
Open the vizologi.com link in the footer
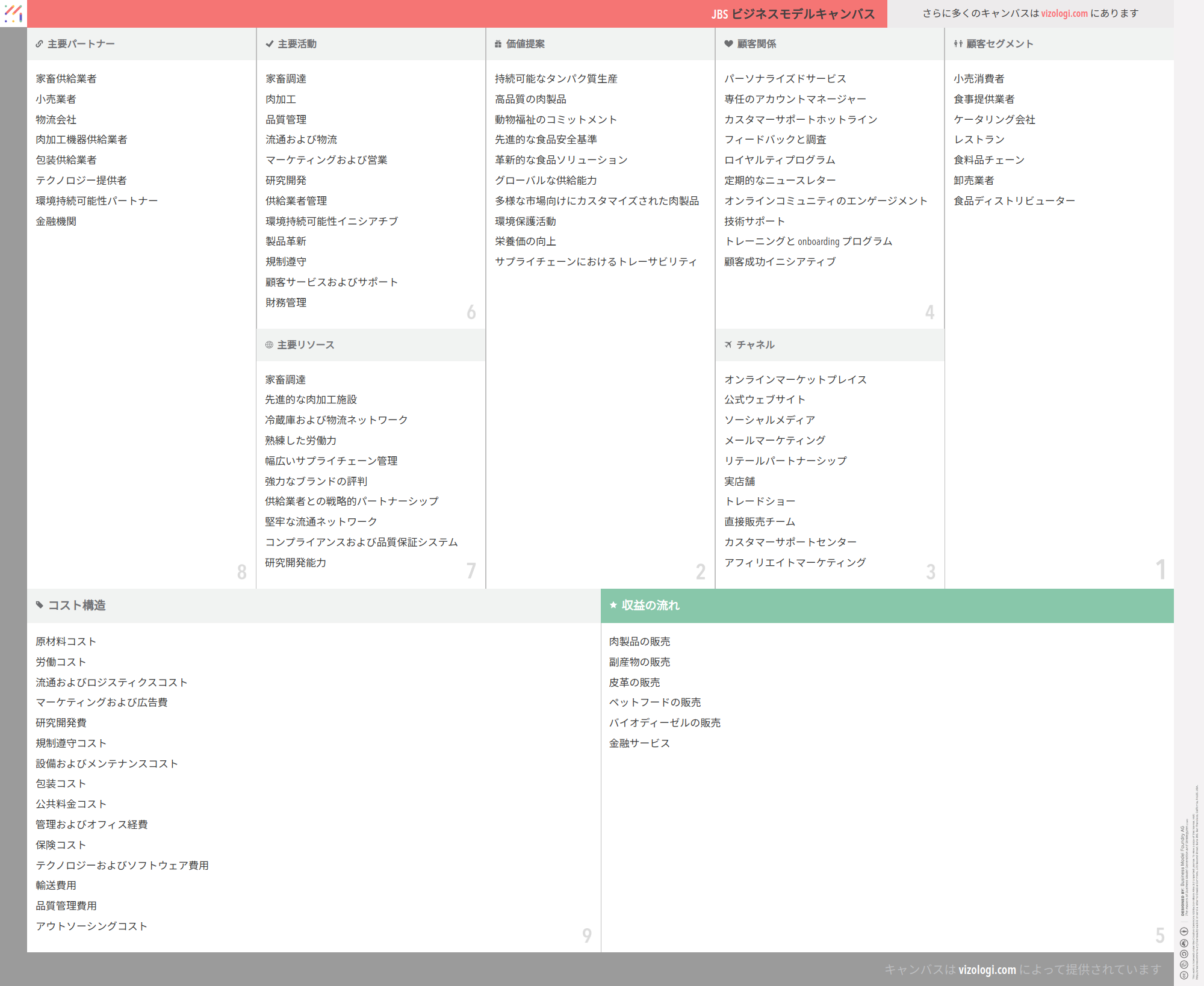(987, 969)
